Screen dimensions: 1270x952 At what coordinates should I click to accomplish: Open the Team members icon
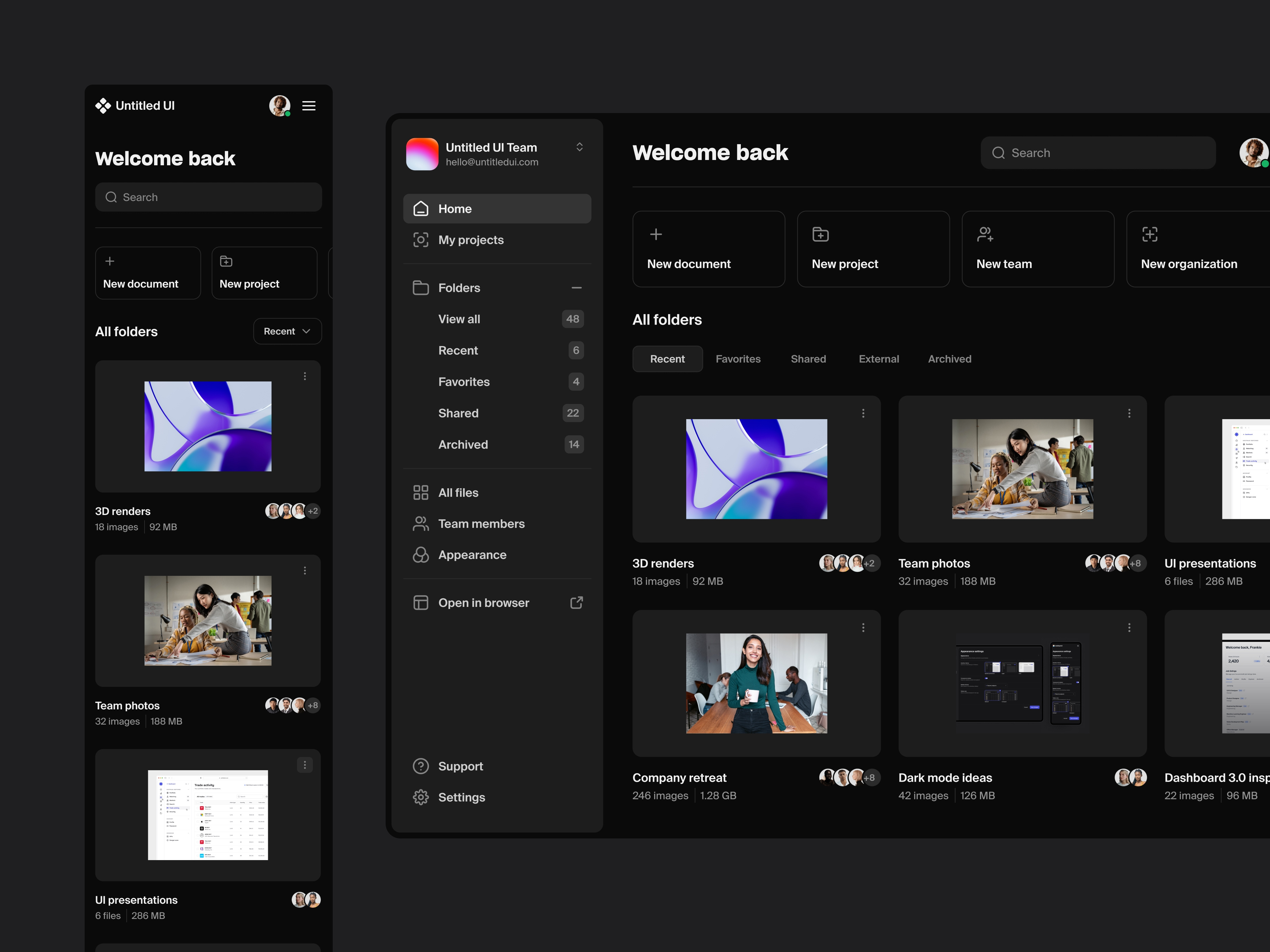point(421,523)
